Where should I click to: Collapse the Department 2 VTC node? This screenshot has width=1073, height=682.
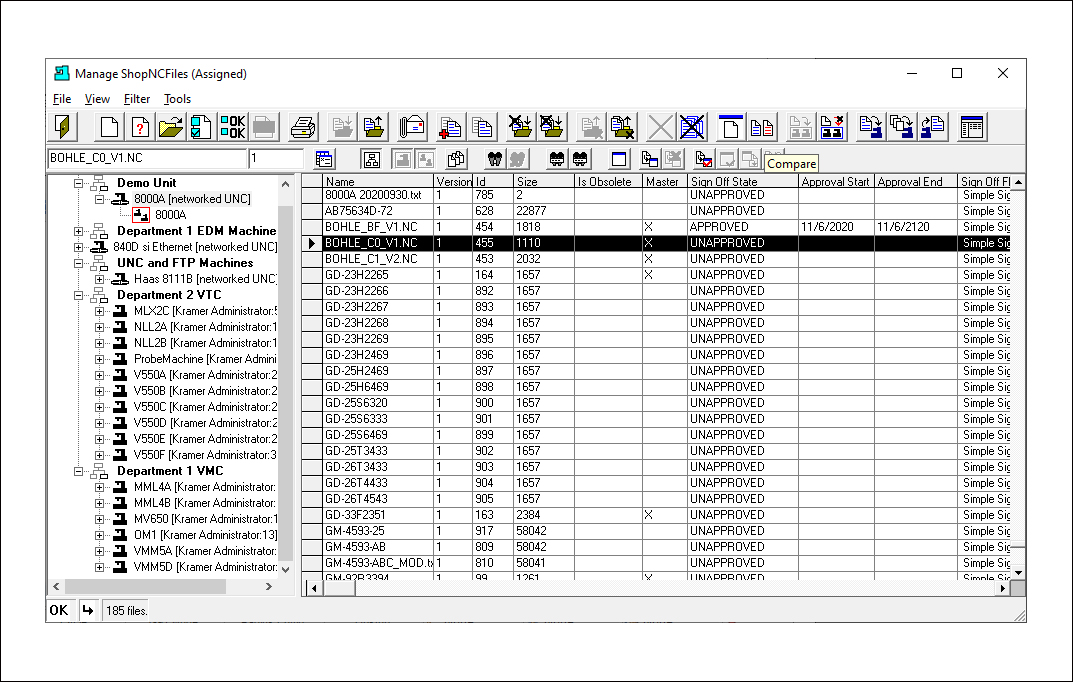coord(79,296)
